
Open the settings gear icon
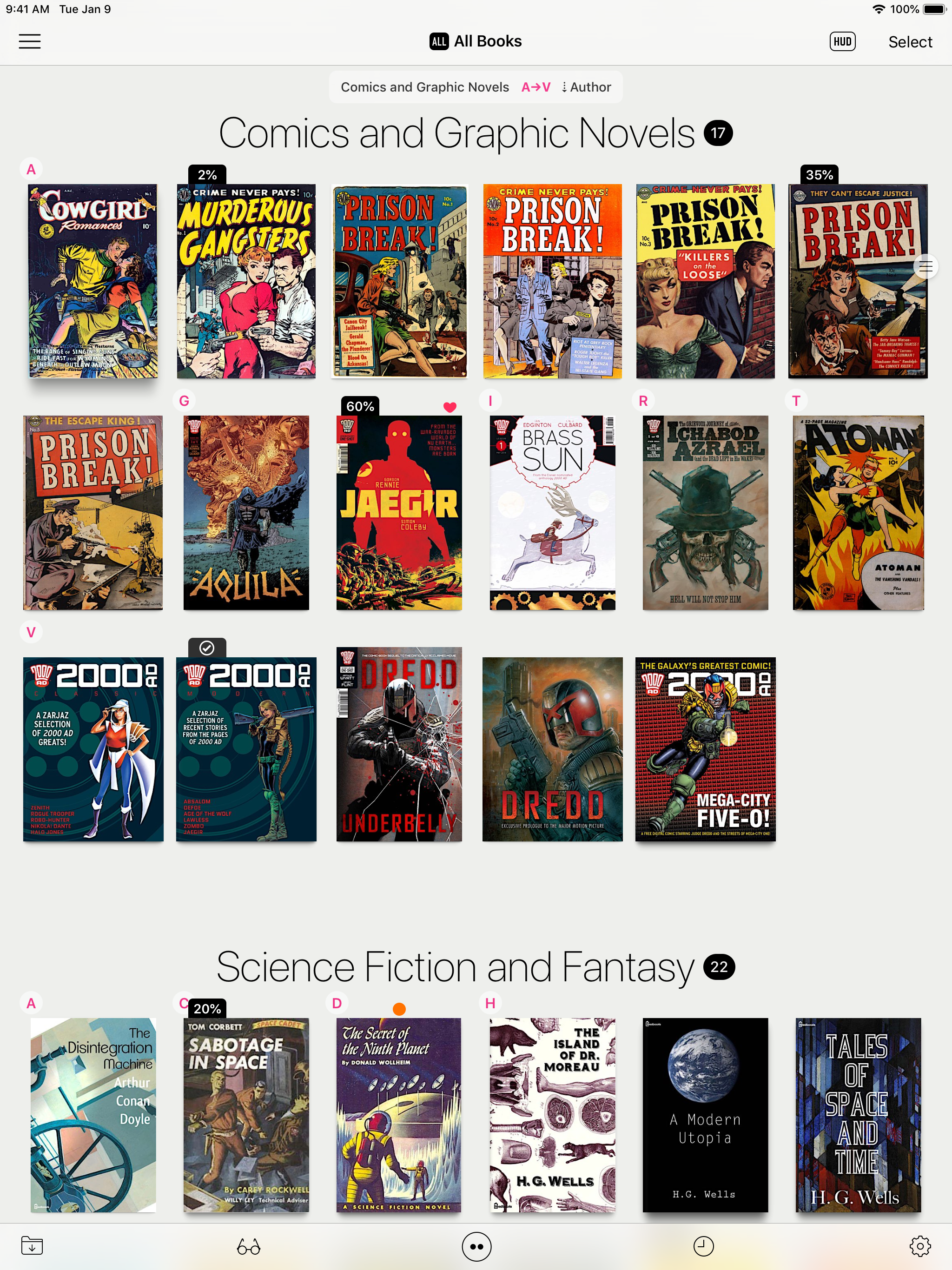pyautogui.click(x=920, y=1246)
